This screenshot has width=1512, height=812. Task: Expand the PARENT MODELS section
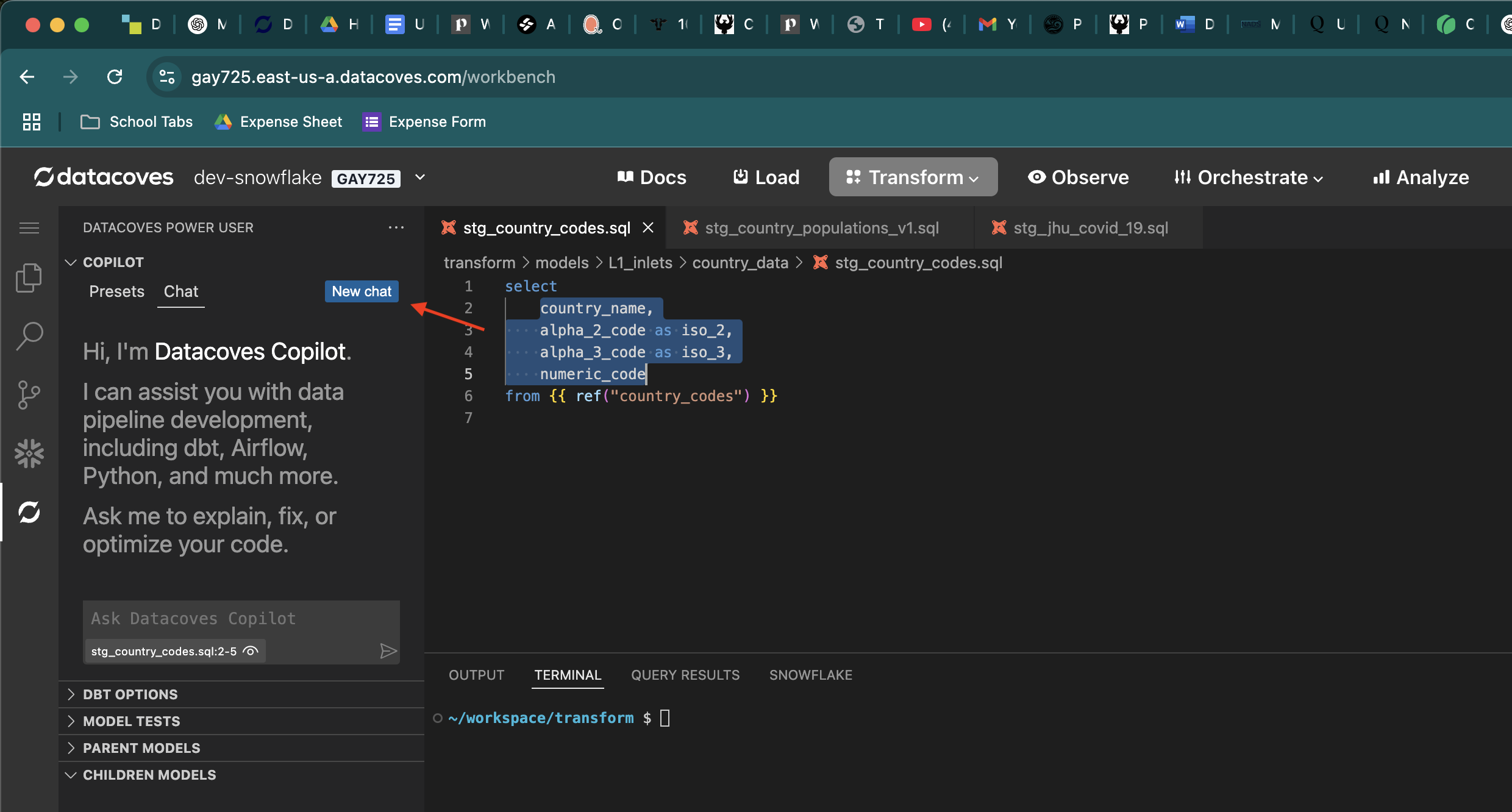click(241, 748)
